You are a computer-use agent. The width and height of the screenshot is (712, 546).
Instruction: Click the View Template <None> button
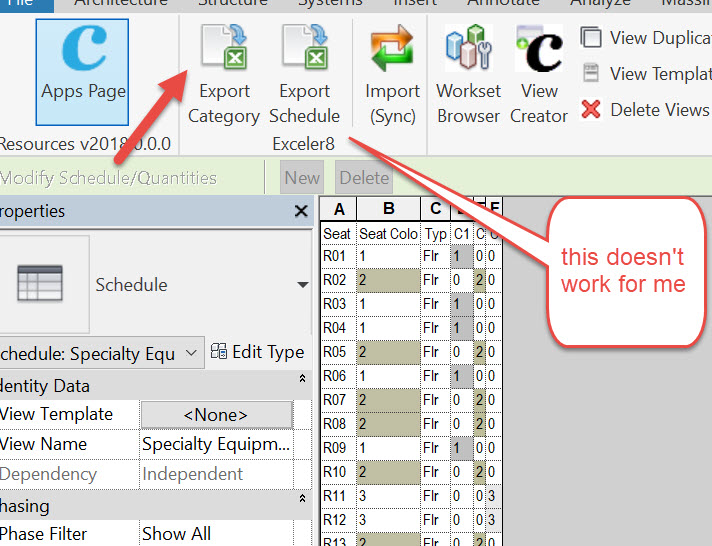click(216, 414)
